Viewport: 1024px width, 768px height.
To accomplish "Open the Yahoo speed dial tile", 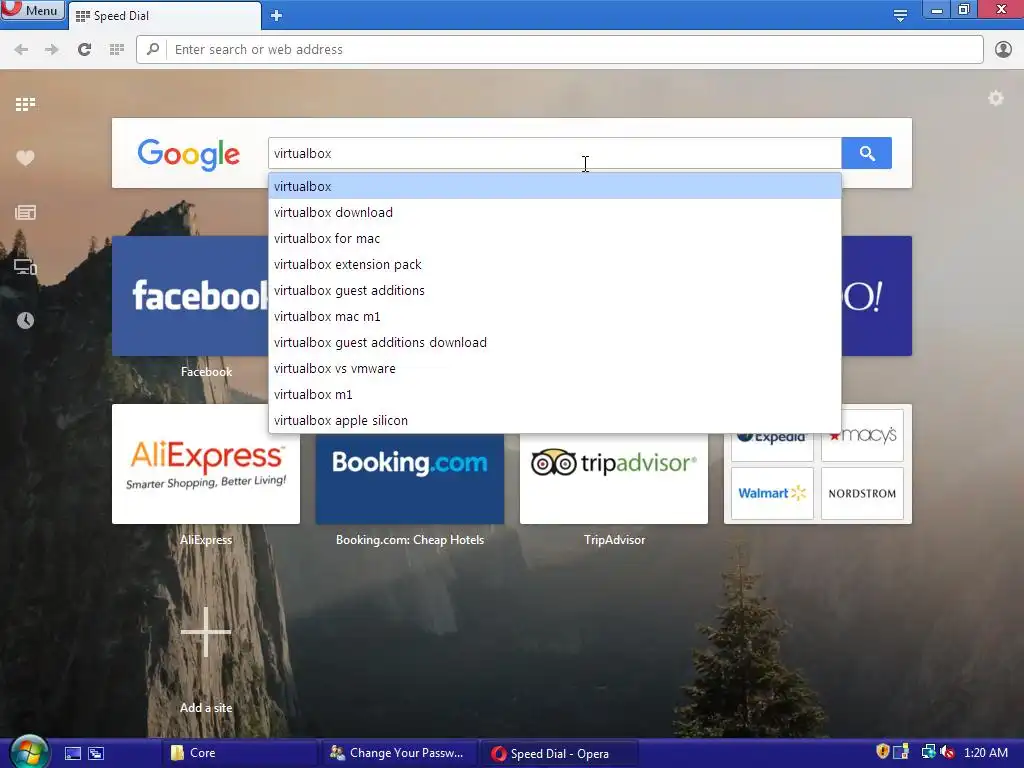I will (x=876, y=296).
